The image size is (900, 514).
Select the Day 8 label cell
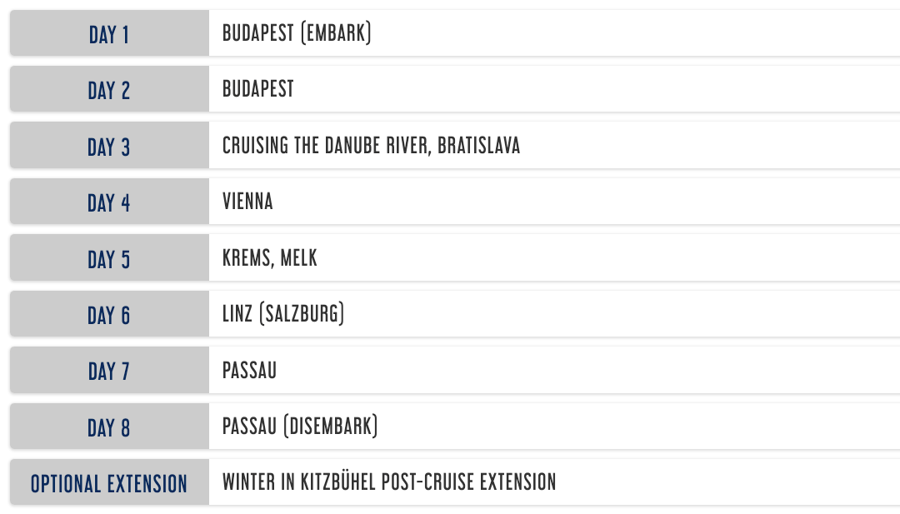(109, 428)
